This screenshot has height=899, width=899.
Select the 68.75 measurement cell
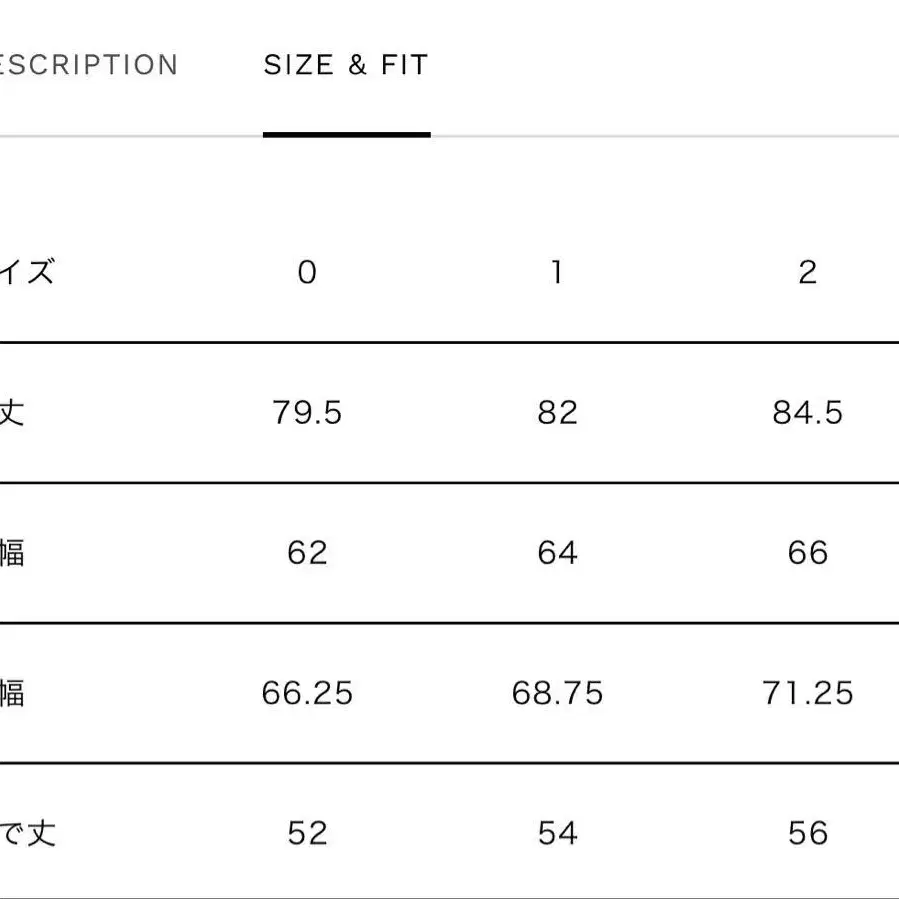coord(557,693)
